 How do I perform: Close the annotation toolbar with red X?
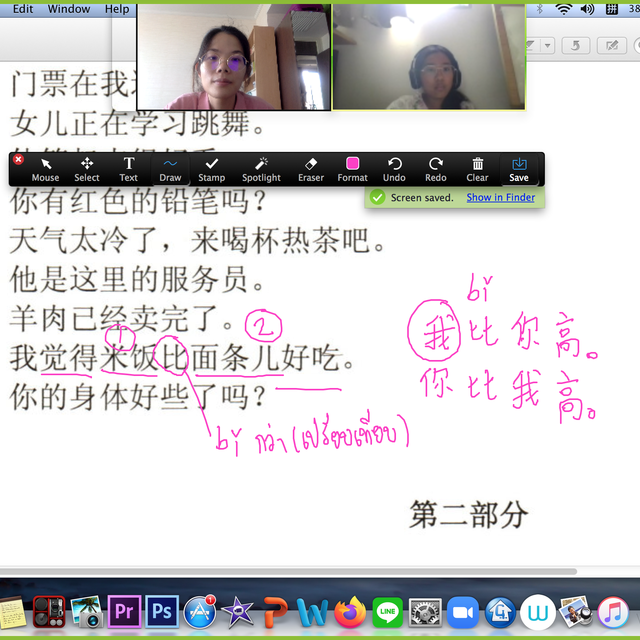[18, 159]
